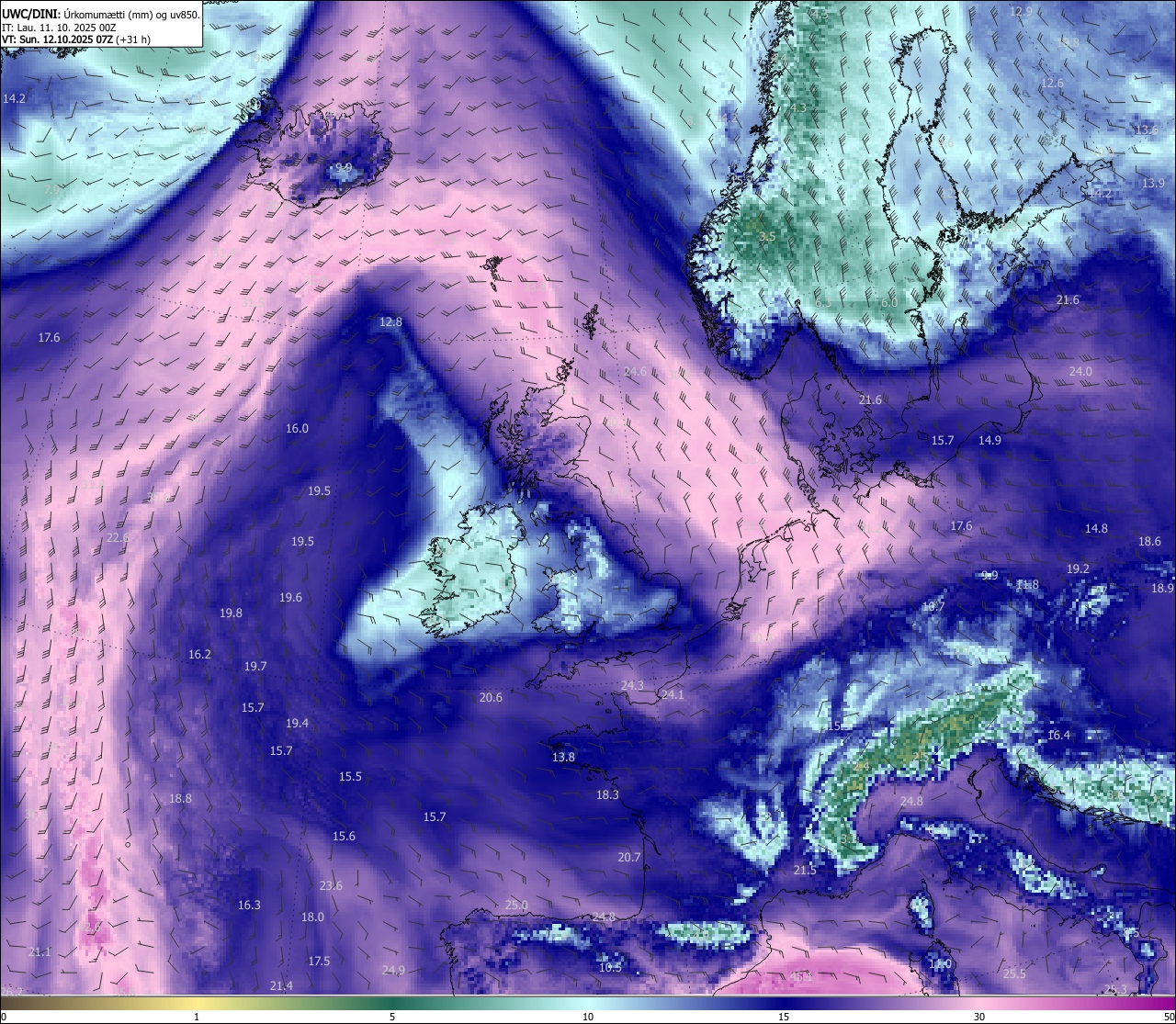Click the 20.7 value over western France
This screenshot has height=1024, width=1176.
[x=628, y=858]
